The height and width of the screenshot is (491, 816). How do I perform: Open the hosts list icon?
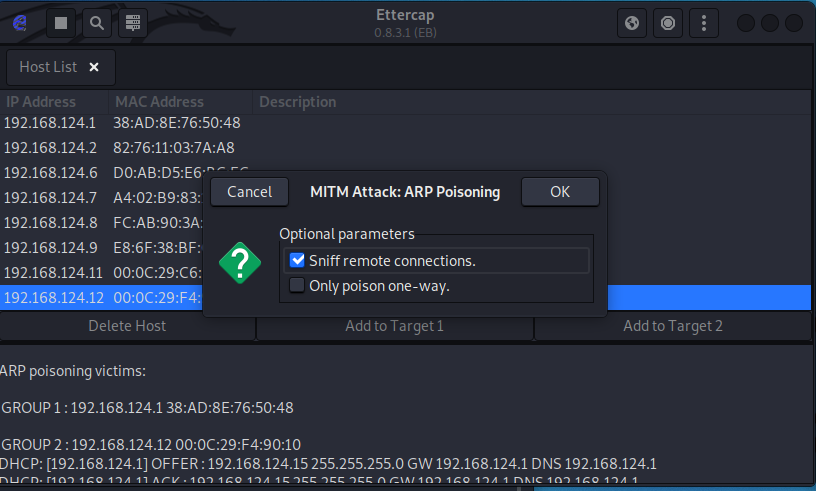pos(134,22)
